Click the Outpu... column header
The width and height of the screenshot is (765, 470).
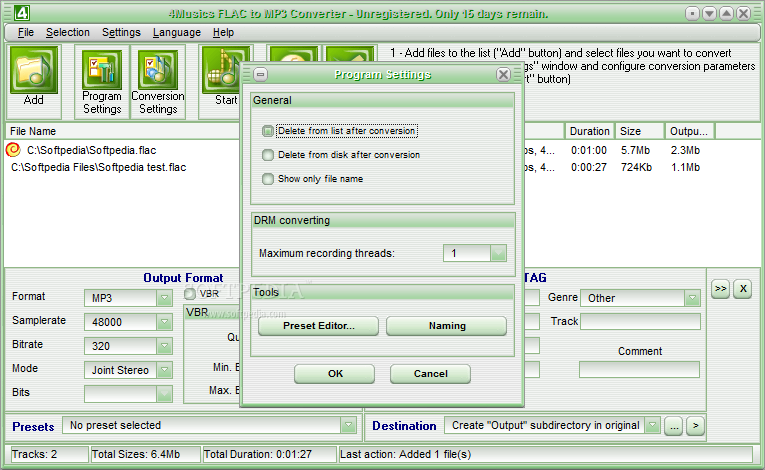[x=689, y=131]
